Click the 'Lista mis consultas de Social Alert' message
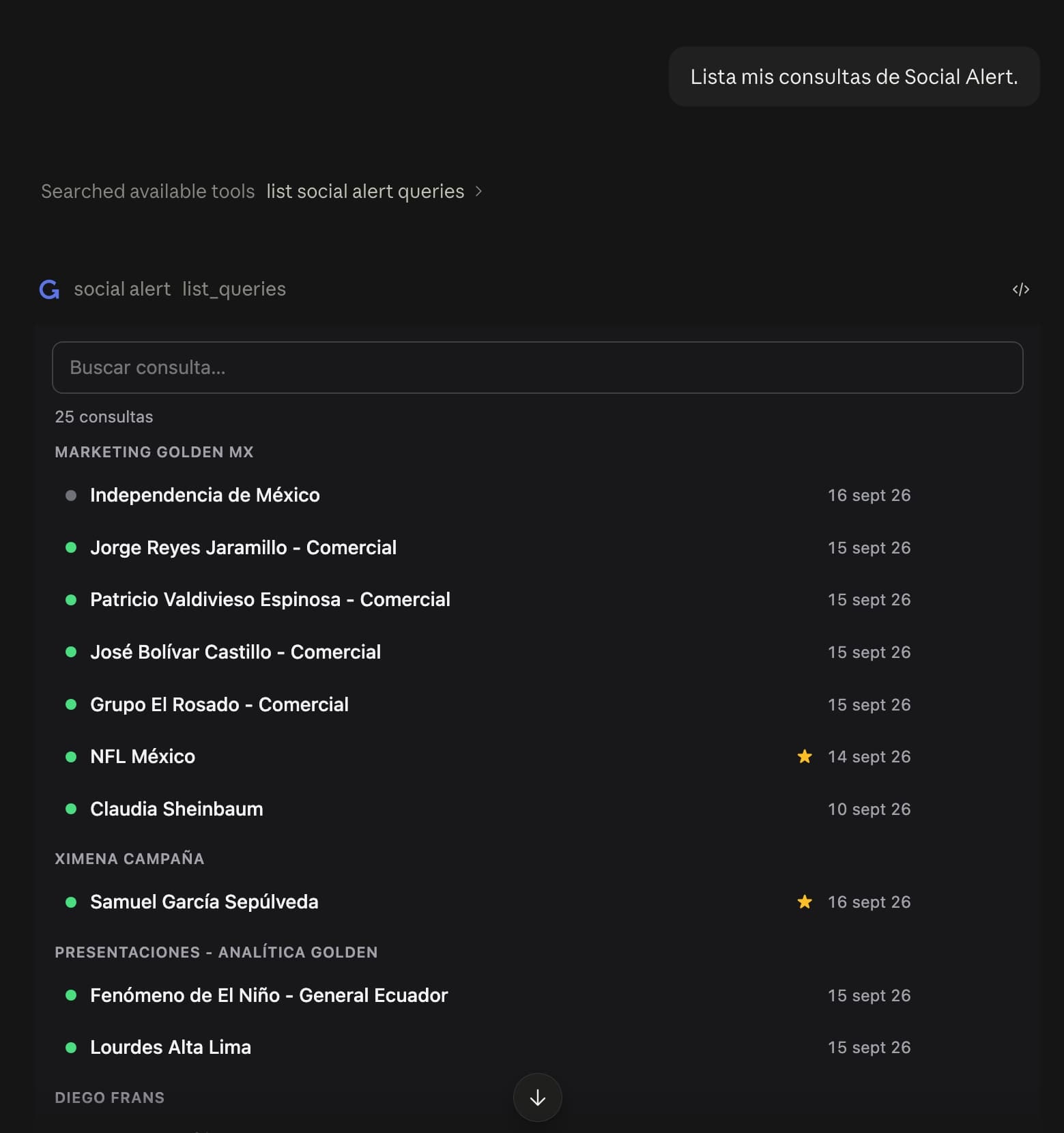 [x=854, y=76]
